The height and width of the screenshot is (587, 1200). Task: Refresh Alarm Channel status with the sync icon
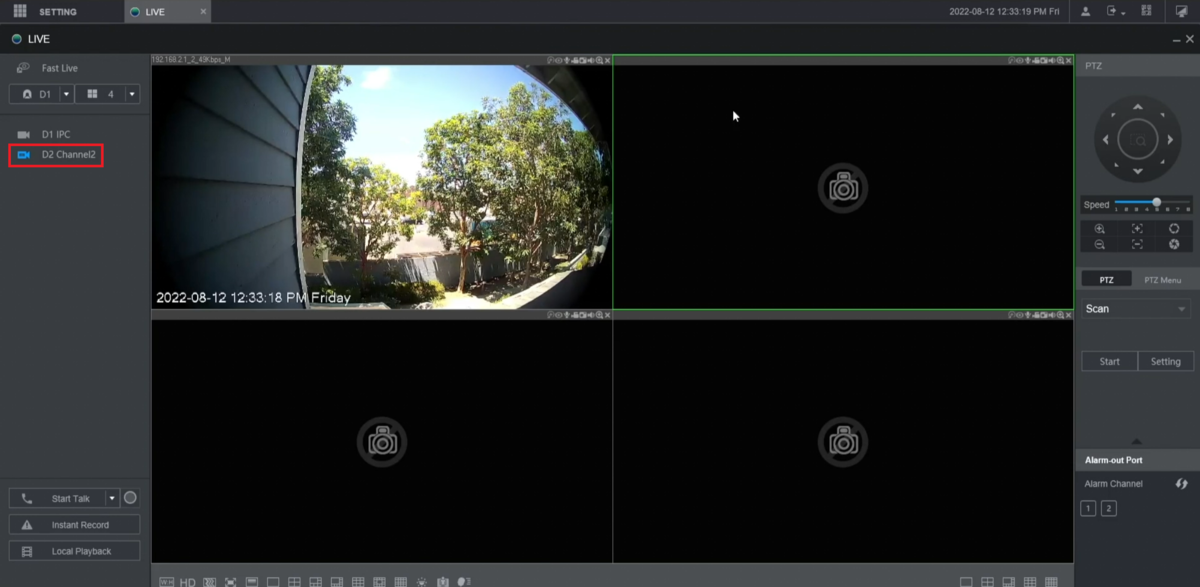click(x=1182, y=483)
